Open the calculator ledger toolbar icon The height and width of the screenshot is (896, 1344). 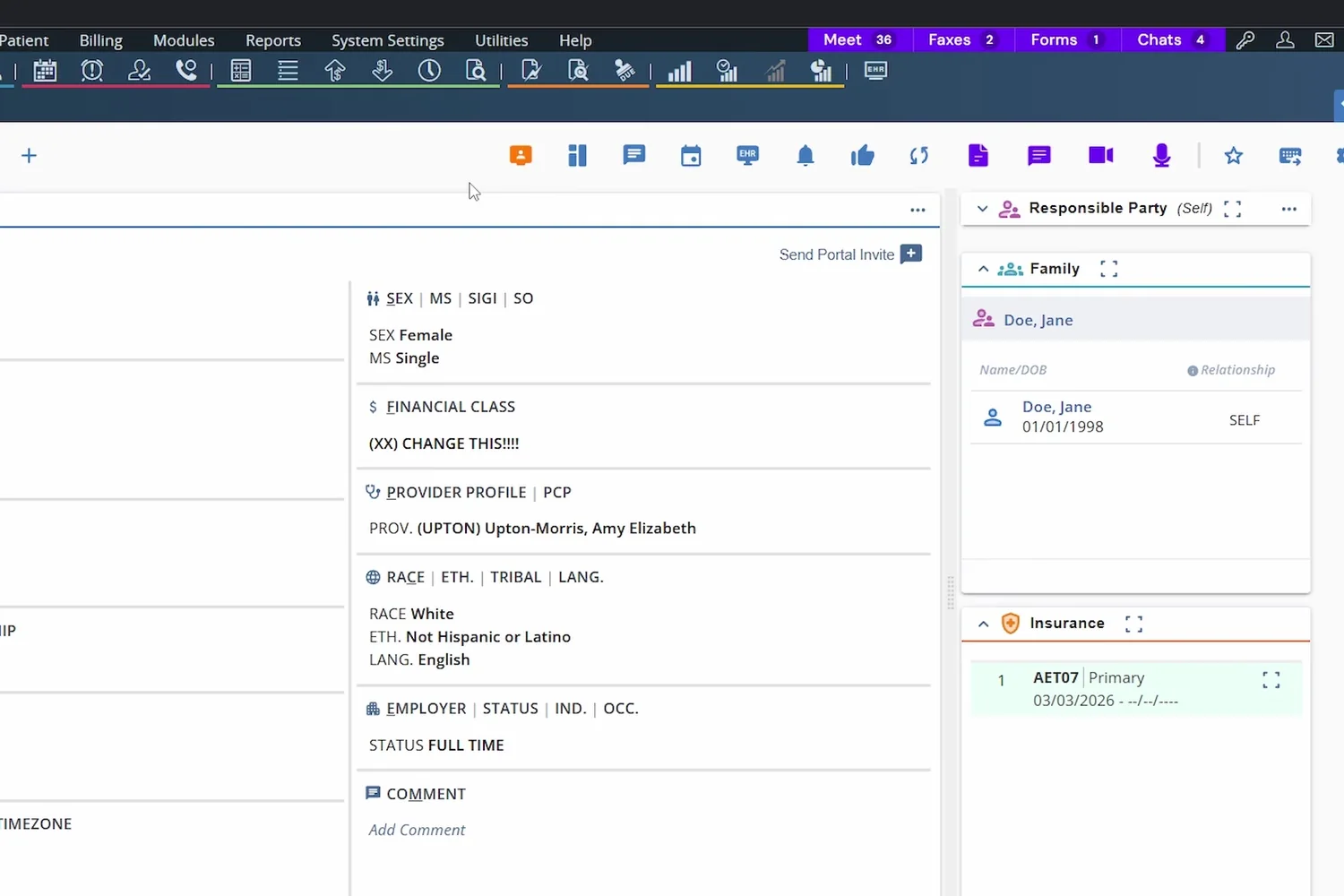241,71
